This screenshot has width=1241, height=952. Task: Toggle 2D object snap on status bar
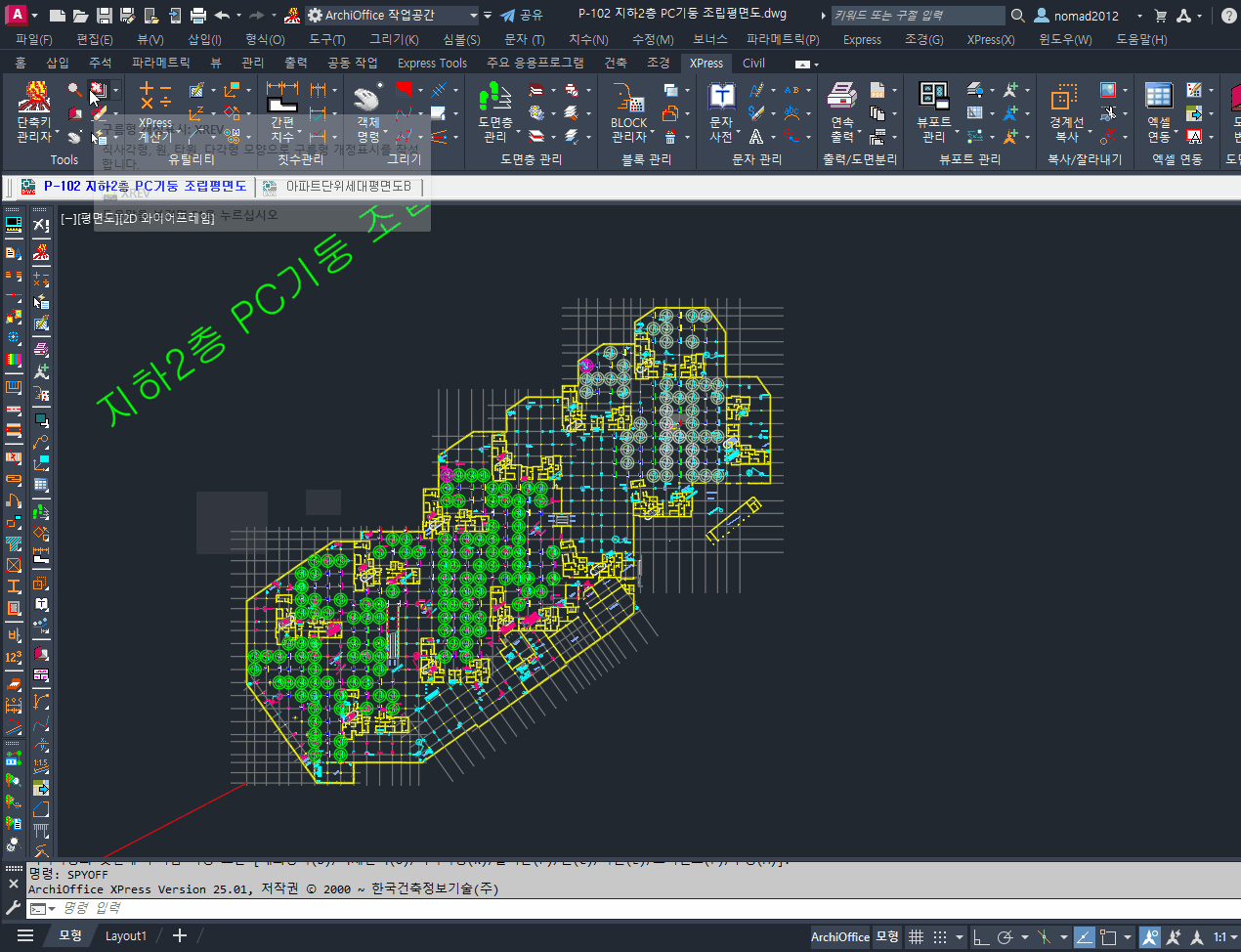pyautogui.click(x=1108, y=936)
